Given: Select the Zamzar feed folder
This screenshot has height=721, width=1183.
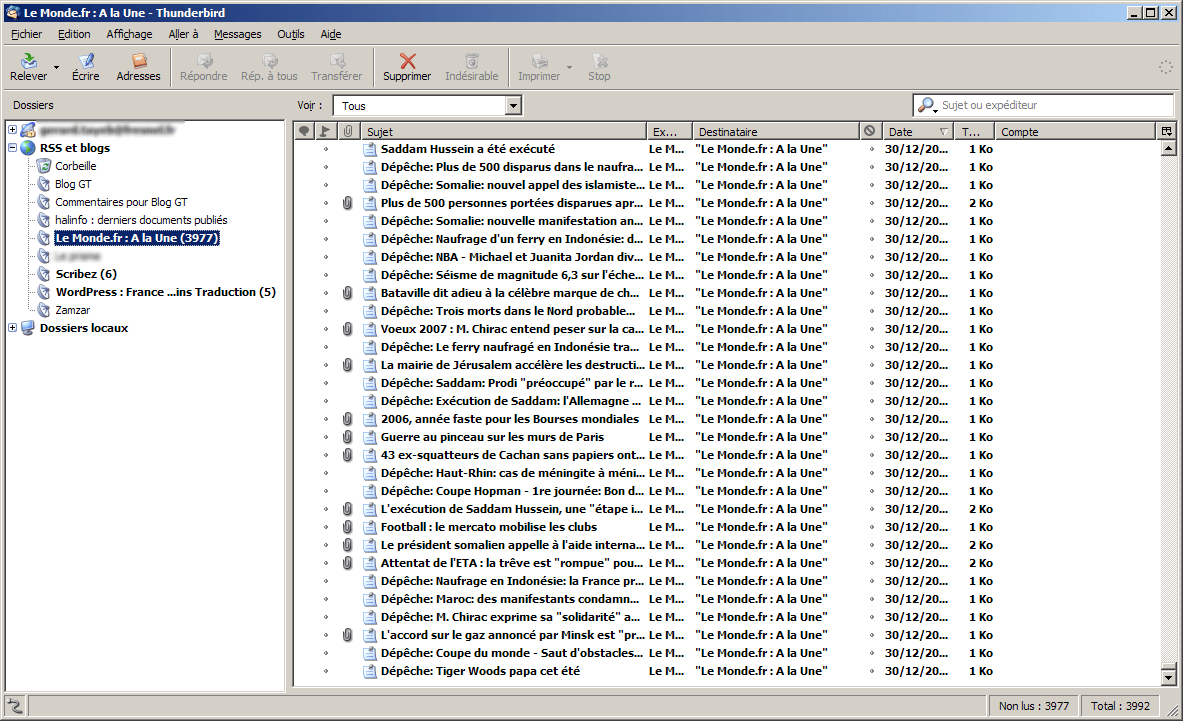Looking at the screenshot, I should point(72,310).
